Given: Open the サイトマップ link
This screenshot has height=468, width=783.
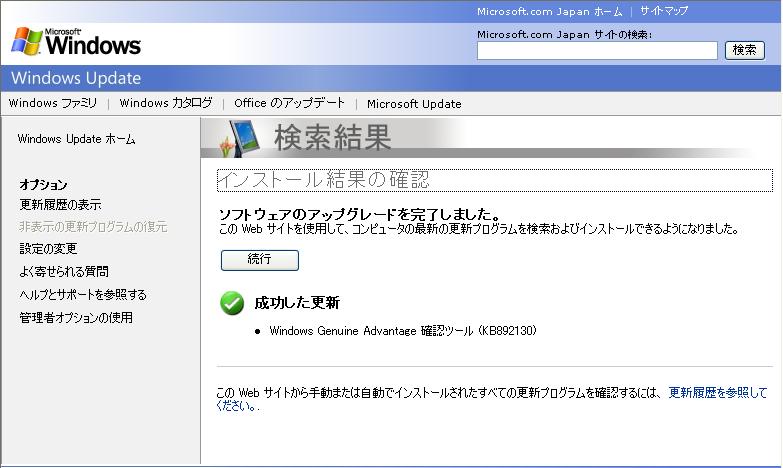Looking at the screenshot, I should [x=664, y=11].
